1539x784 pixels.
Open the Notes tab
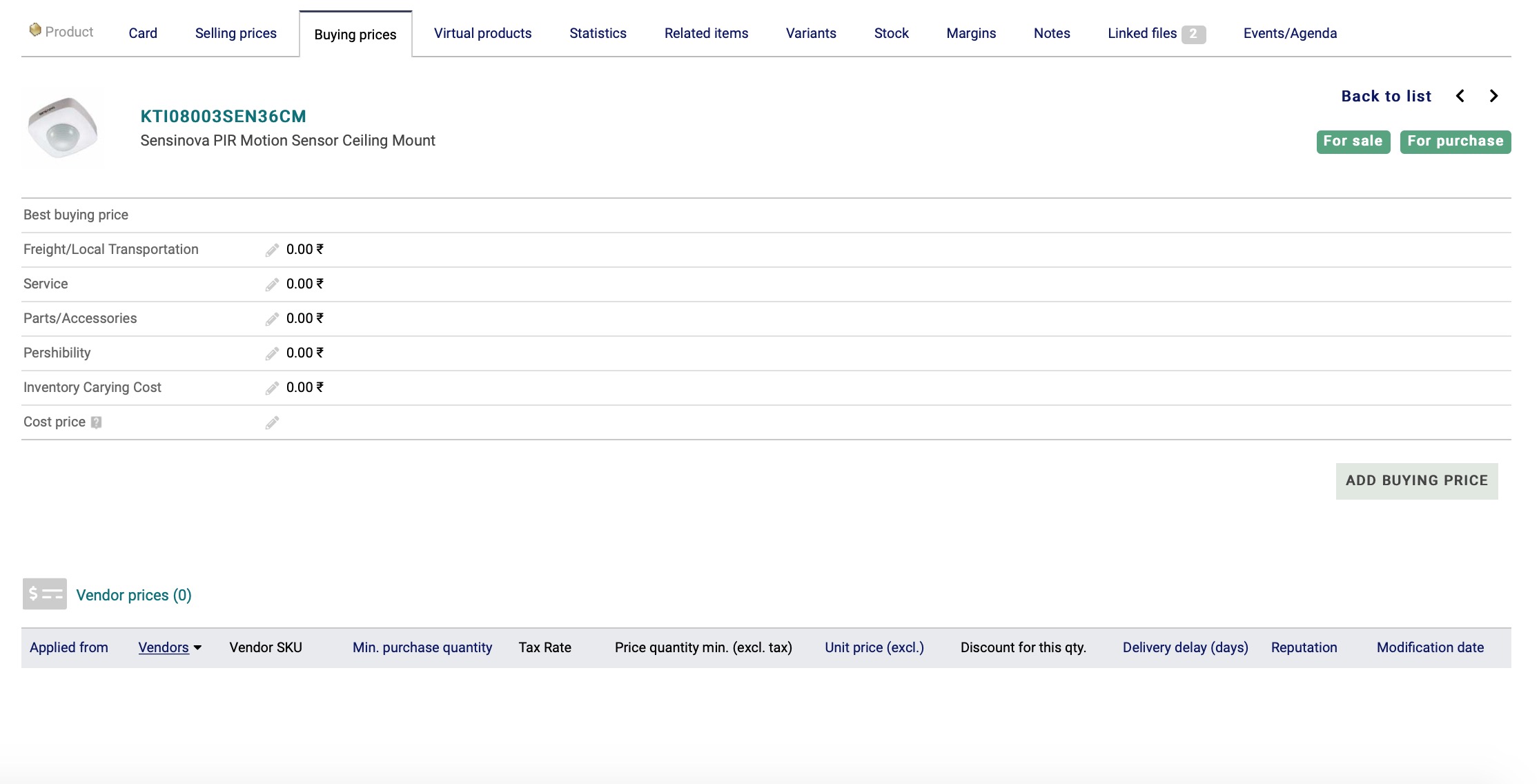1052,33
